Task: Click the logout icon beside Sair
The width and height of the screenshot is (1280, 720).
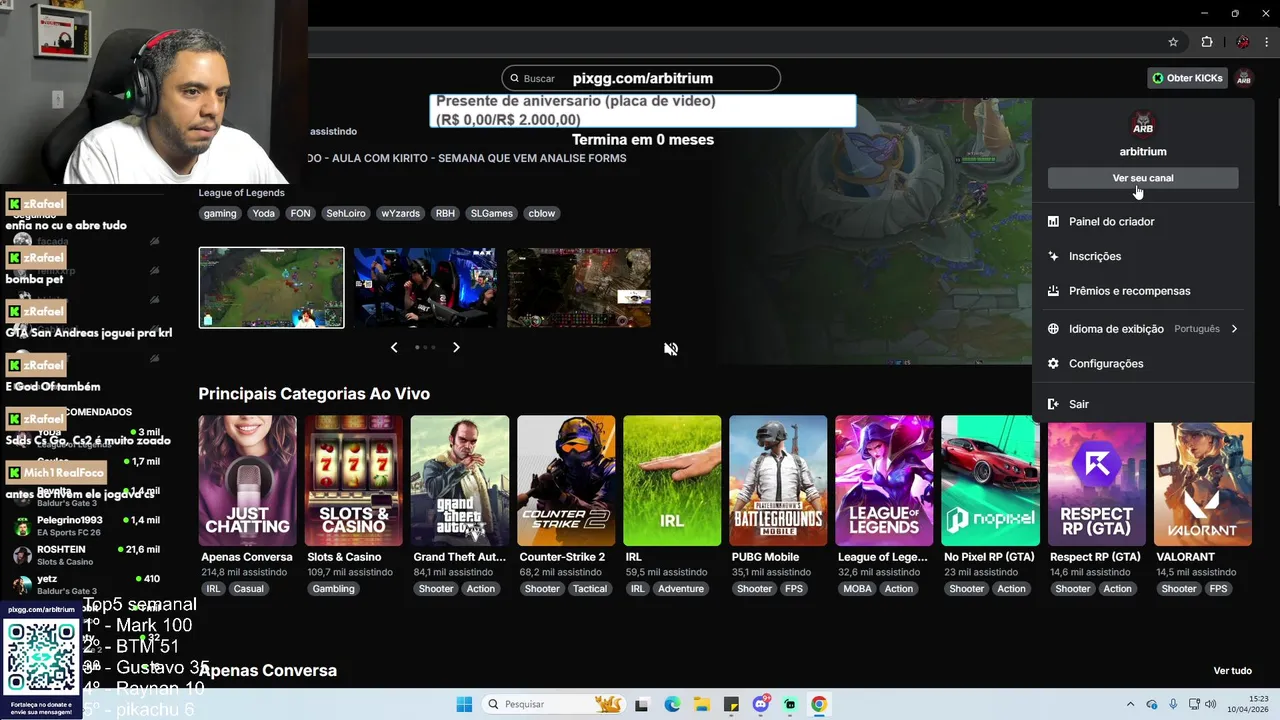Action: pyautogui.click(x=1053, y=404)
